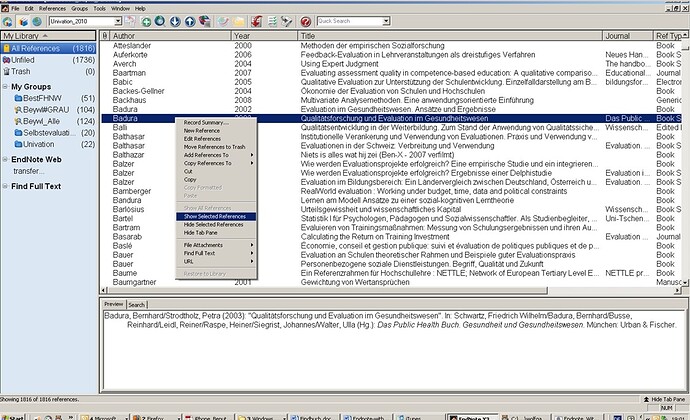Switch to the Search tab
The height and width of the screenshot is (420, 690).
click(136, 305)
